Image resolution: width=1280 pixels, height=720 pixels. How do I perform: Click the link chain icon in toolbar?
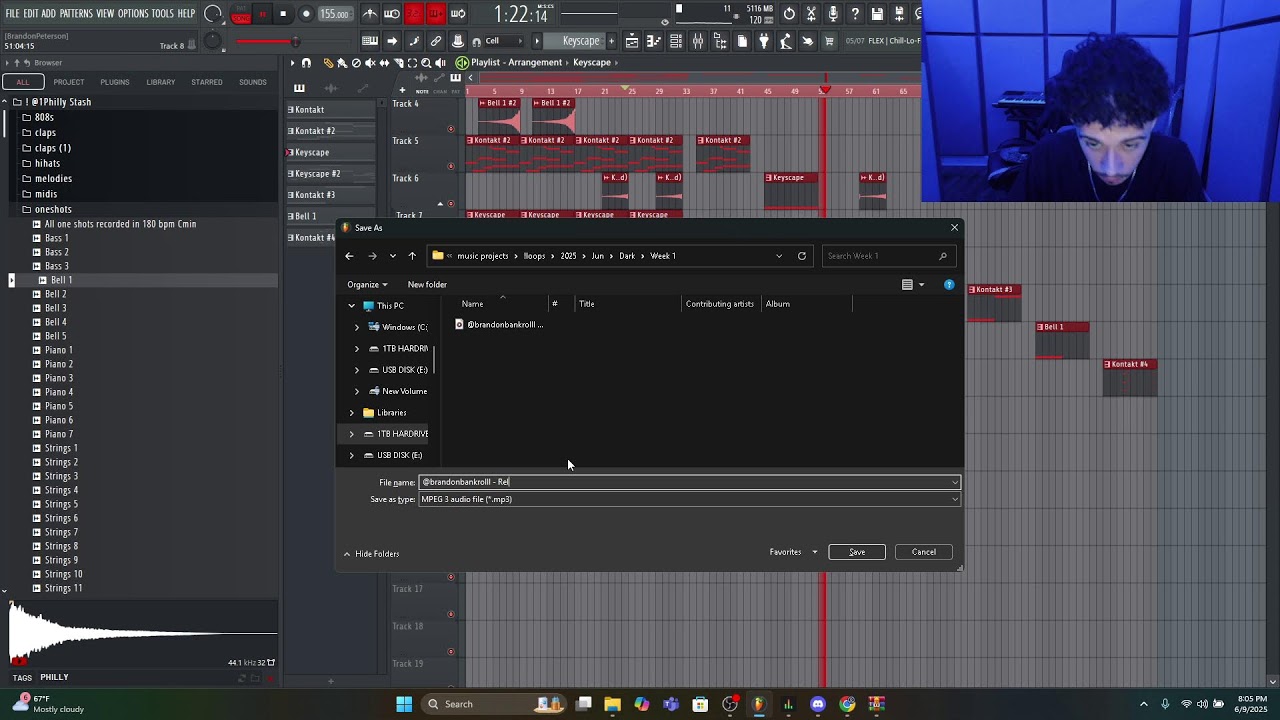pyautogui.click(x=436, y=41)
